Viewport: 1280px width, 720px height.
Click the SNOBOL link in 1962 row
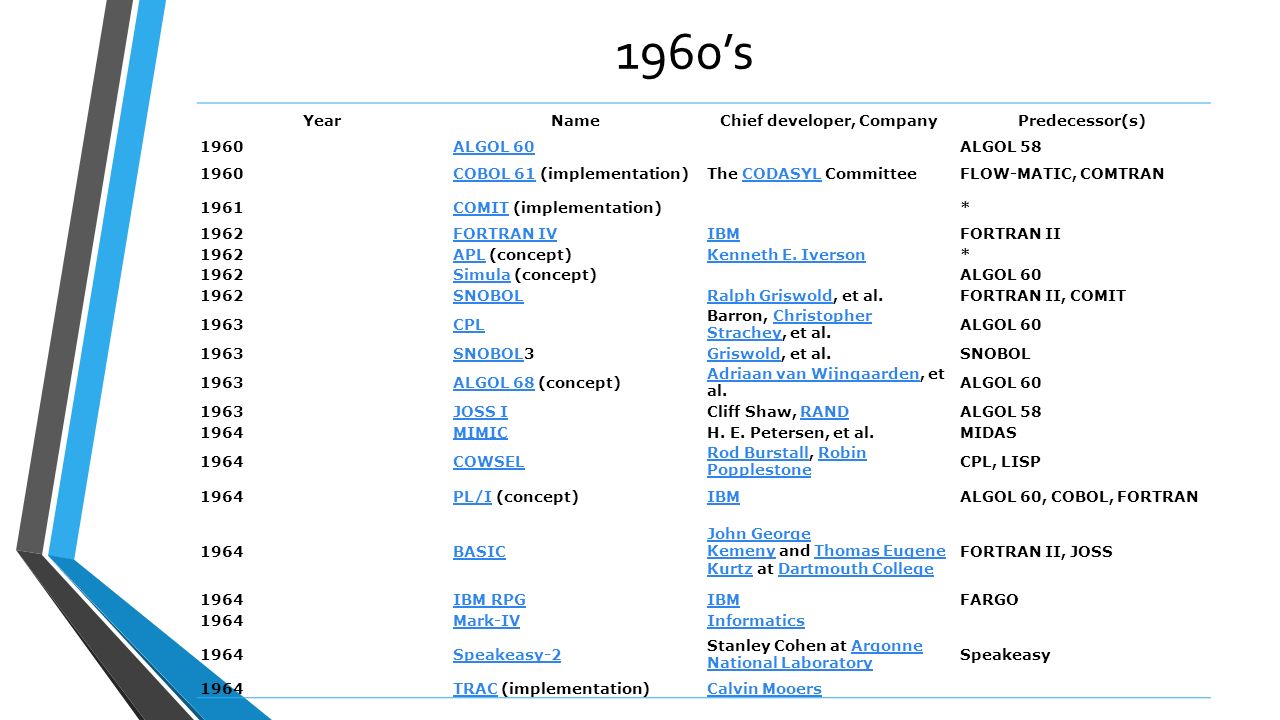[x=488, y=296]
